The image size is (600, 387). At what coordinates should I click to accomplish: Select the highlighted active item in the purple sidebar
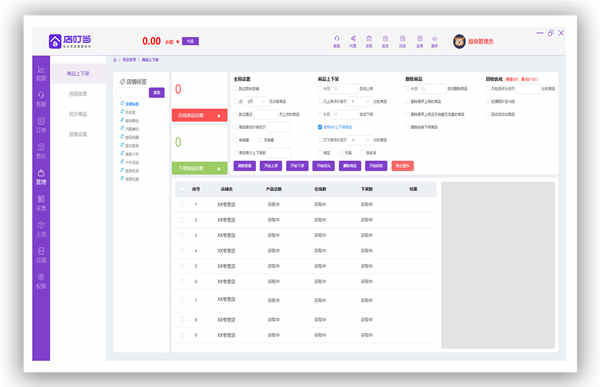(41, 177)
